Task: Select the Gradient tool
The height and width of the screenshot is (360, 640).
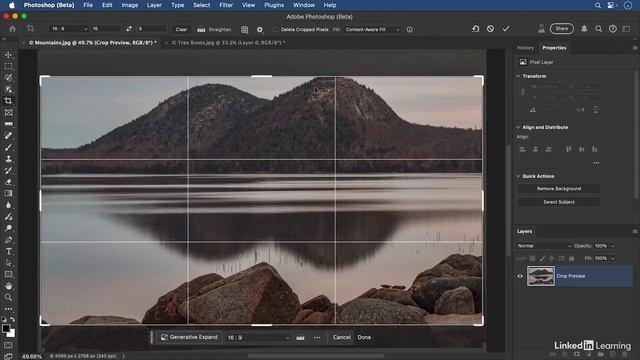Action: point(8,193)
